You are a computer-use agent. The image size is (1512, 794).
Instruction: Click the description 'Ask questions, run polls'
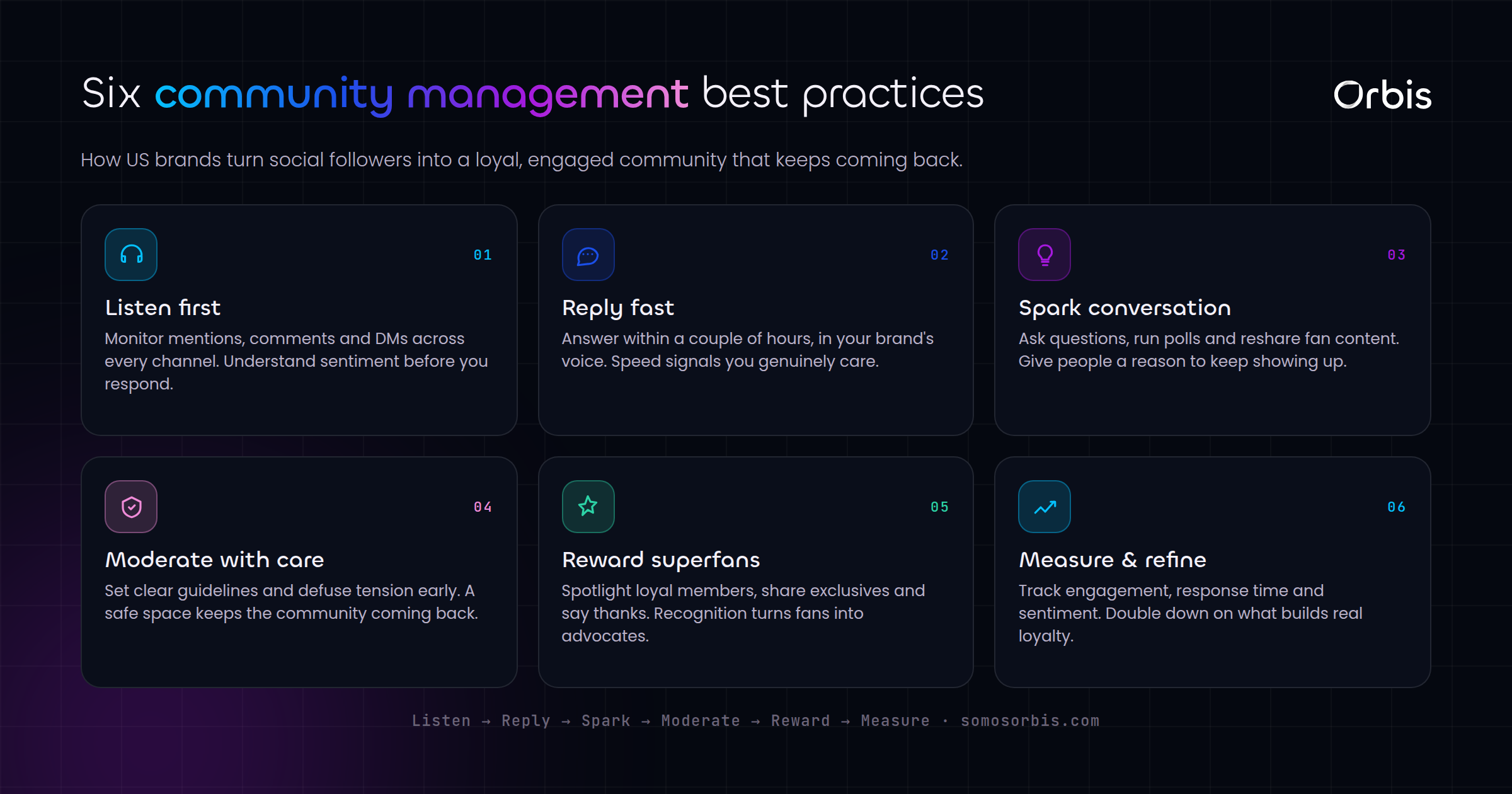click(1208, 350)
